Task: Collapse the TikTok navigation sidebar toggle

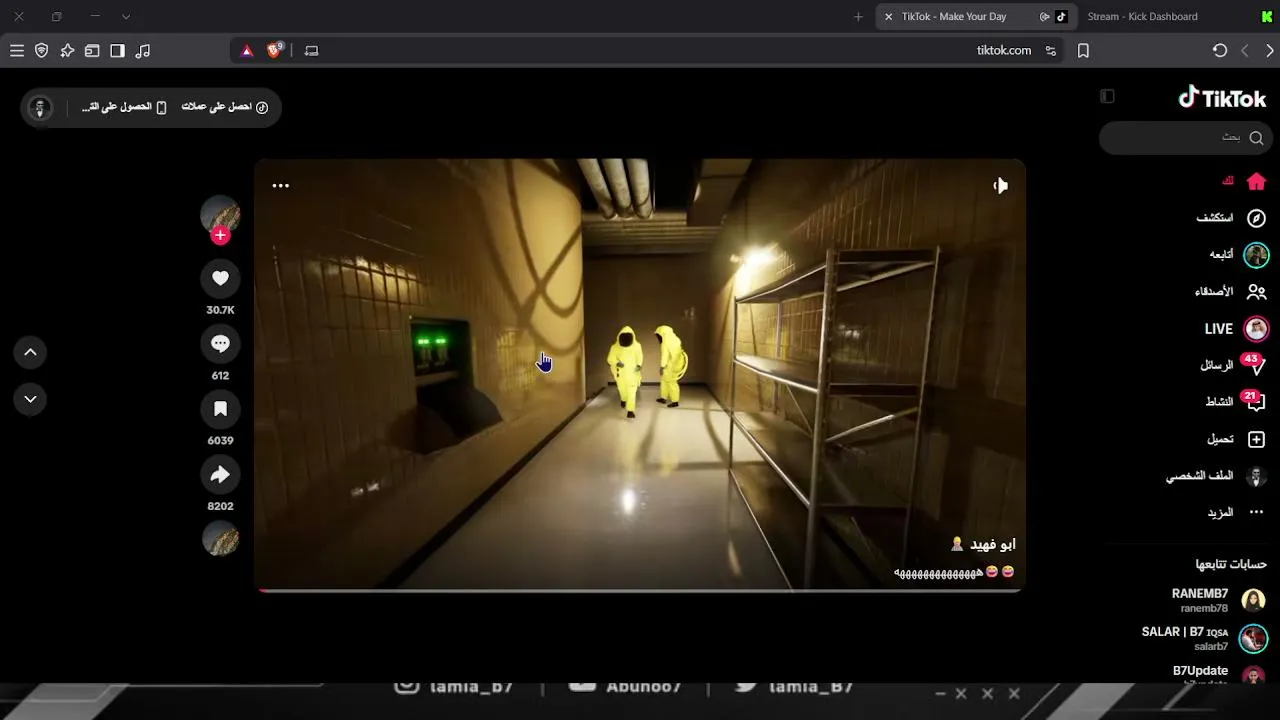Action: coord(1107,96)
